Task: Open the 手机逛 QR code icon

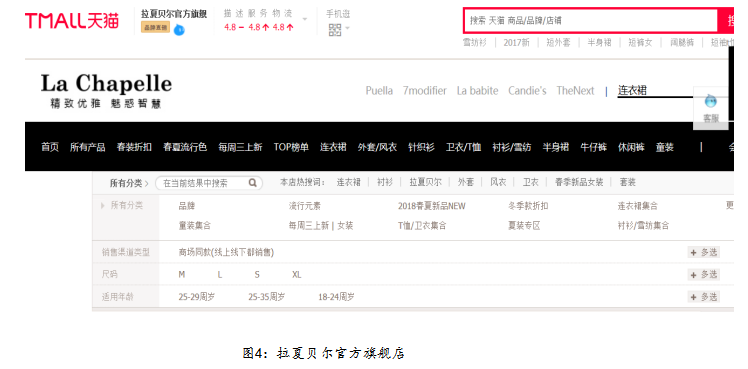Action: coord(335,30)
